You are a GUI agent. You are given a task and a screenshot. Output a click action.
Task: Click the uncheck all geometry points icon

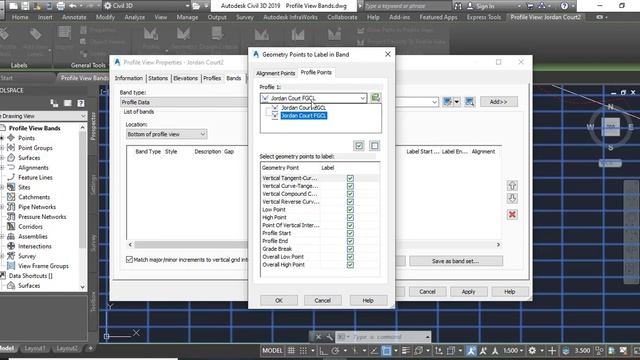374,146
